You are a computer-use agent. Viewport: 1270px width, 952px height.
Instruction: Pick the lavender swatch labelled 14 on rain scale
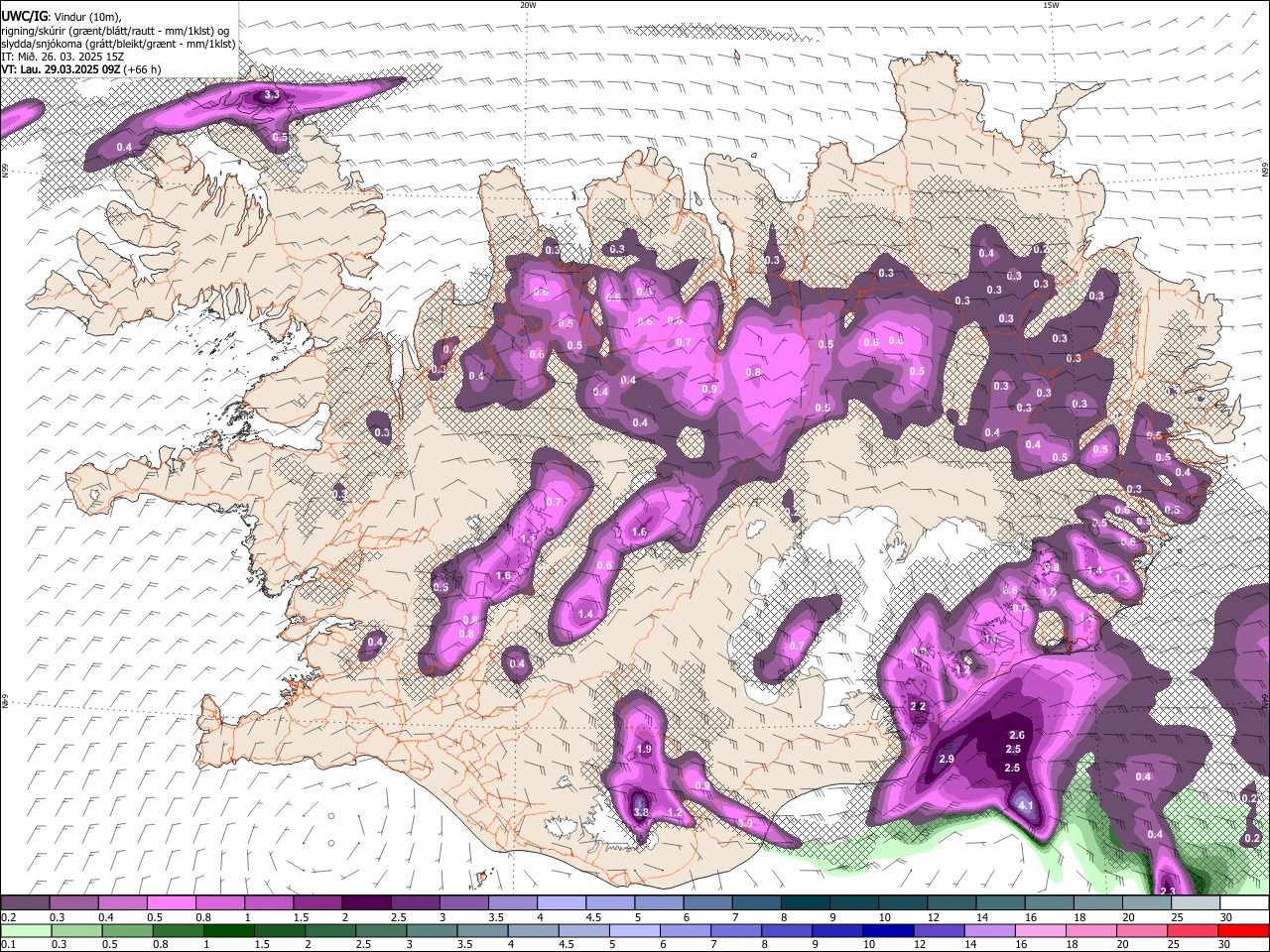[989, 931]
